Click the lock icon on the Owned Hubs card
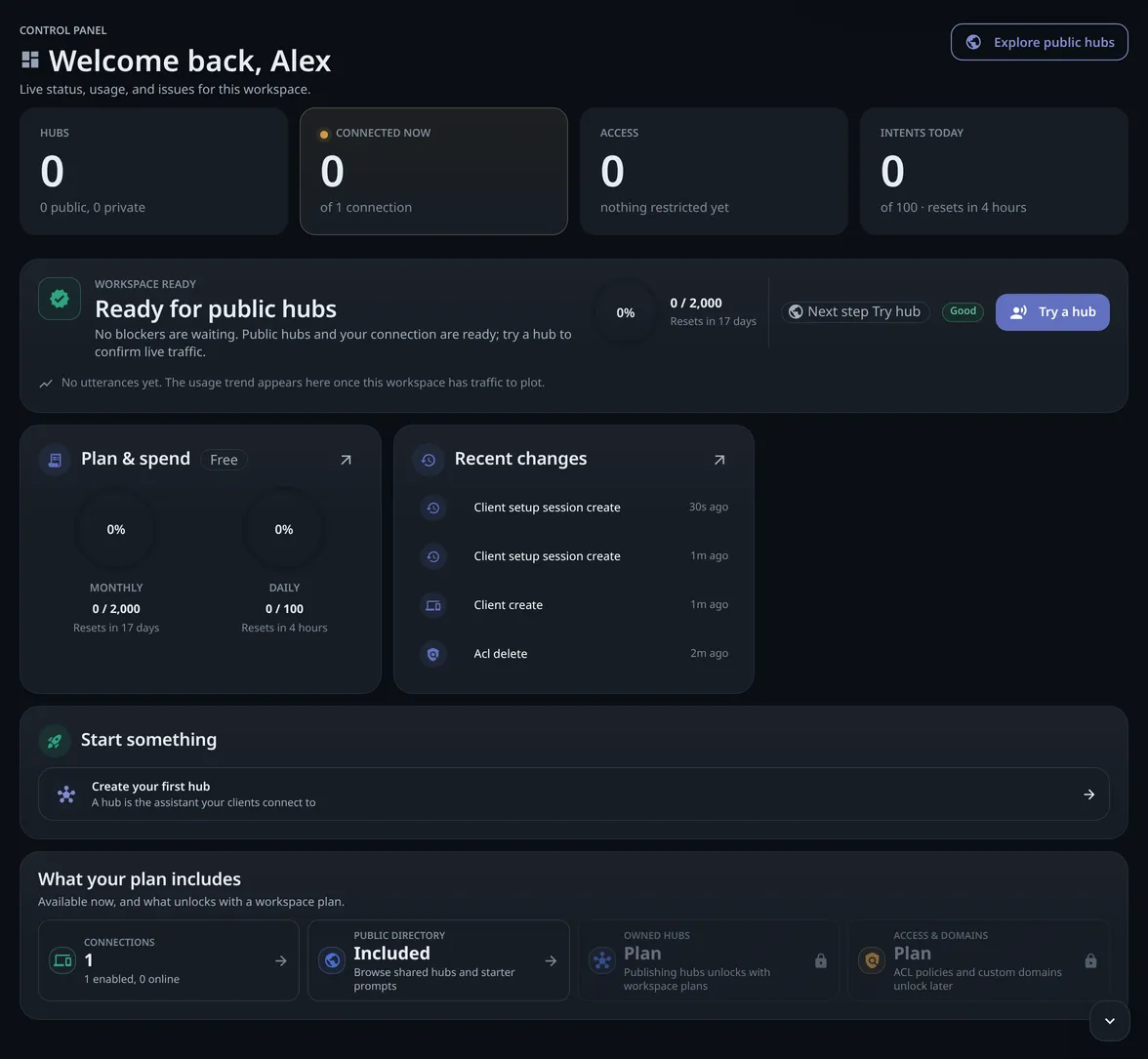This screenshot has width=1148, height=1059. 821,960
